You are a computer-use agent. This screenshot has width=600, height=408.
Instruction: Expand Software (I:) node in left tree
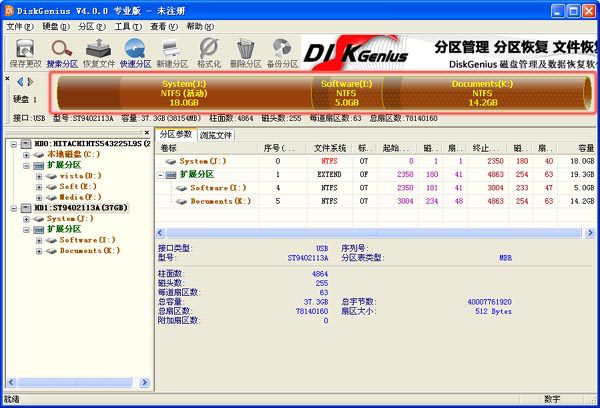(39, 240)
